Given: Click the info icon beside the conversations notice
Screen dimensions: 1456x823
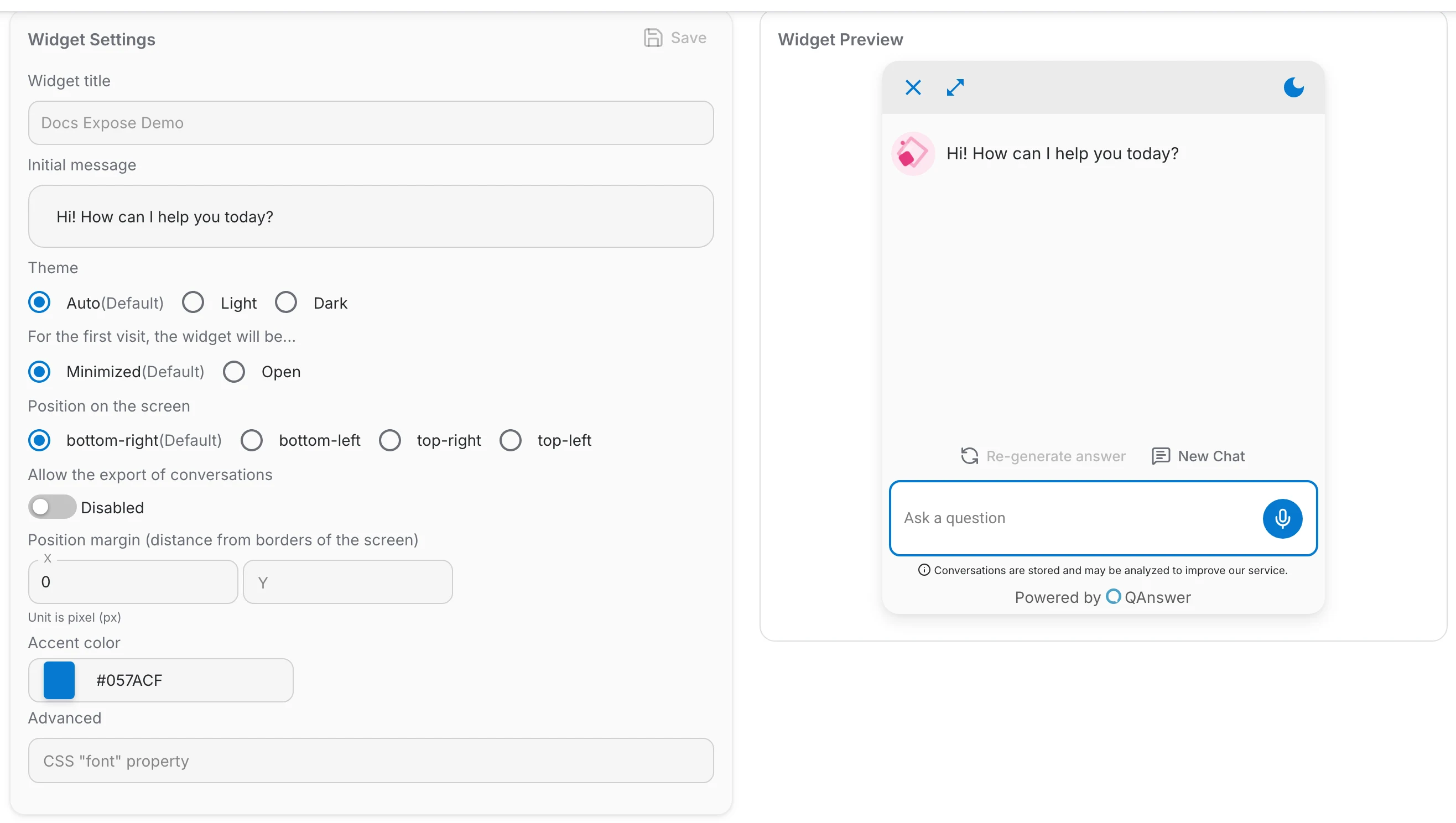Looking at the screenshot, I should tap(924, 570).
